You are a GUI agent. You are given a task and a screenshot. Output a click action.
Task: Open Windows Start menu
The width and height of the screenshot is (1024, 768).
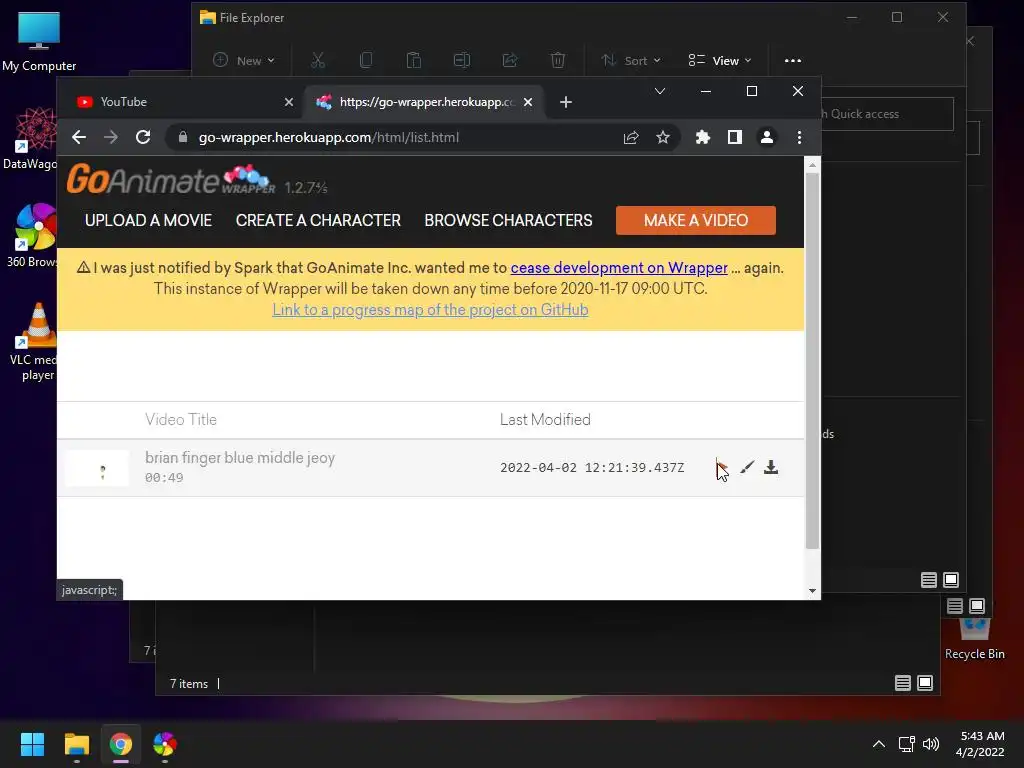pyautogui.click(x=32, y=744)
